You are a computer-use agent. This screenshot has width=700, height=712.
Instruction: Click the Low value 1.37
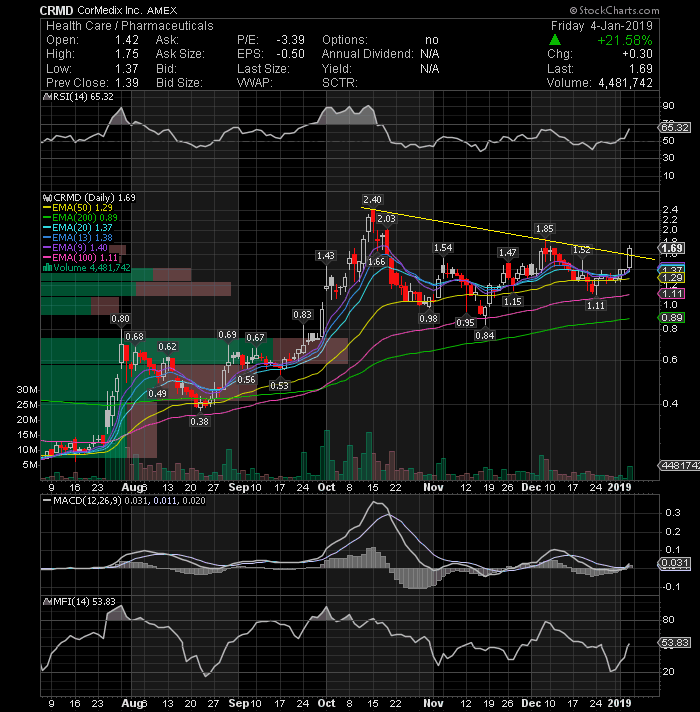(127, 69)
